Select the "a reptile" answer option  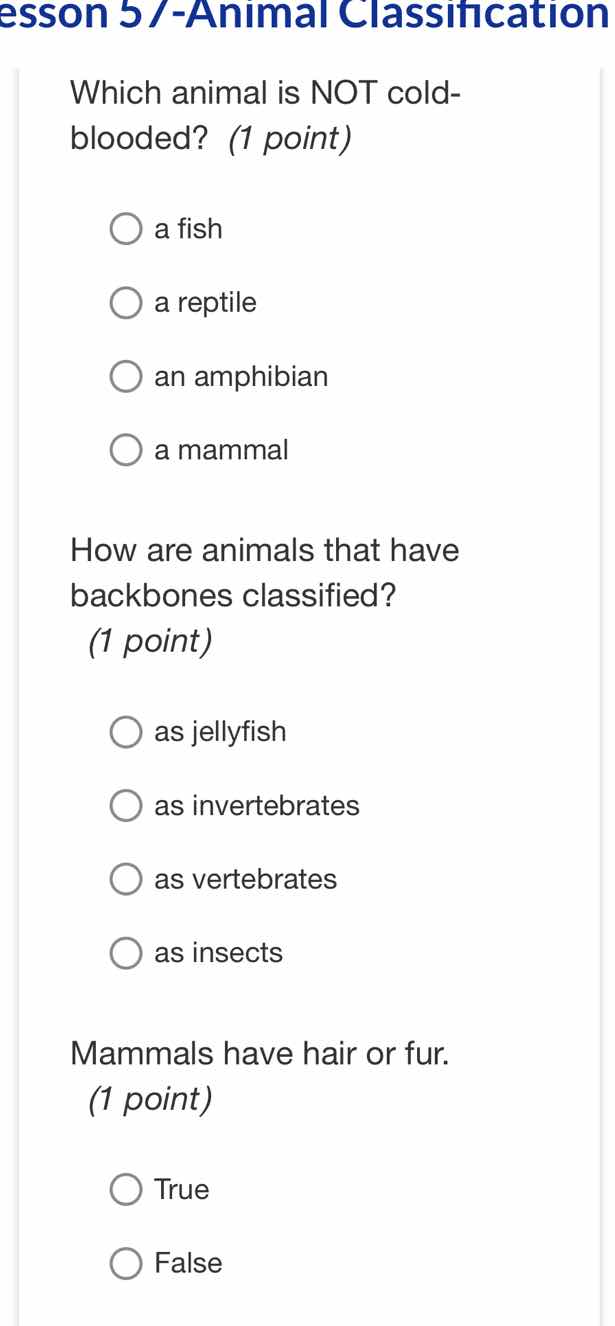[x=125, y=302]
